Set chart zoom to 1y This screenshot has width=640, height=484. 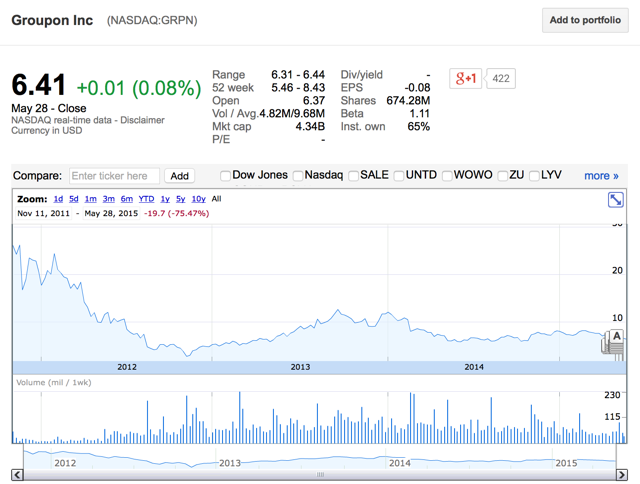165,199
